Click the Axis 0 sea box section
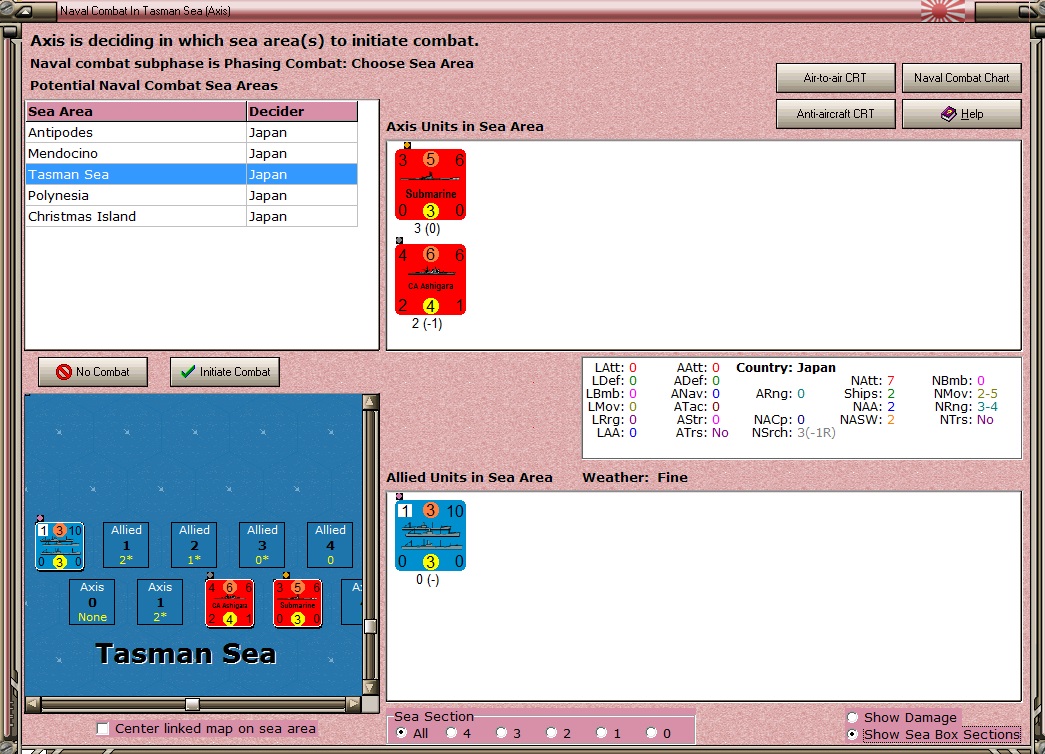Viewport: 1045px width, 754px height. tap(92, 602)
